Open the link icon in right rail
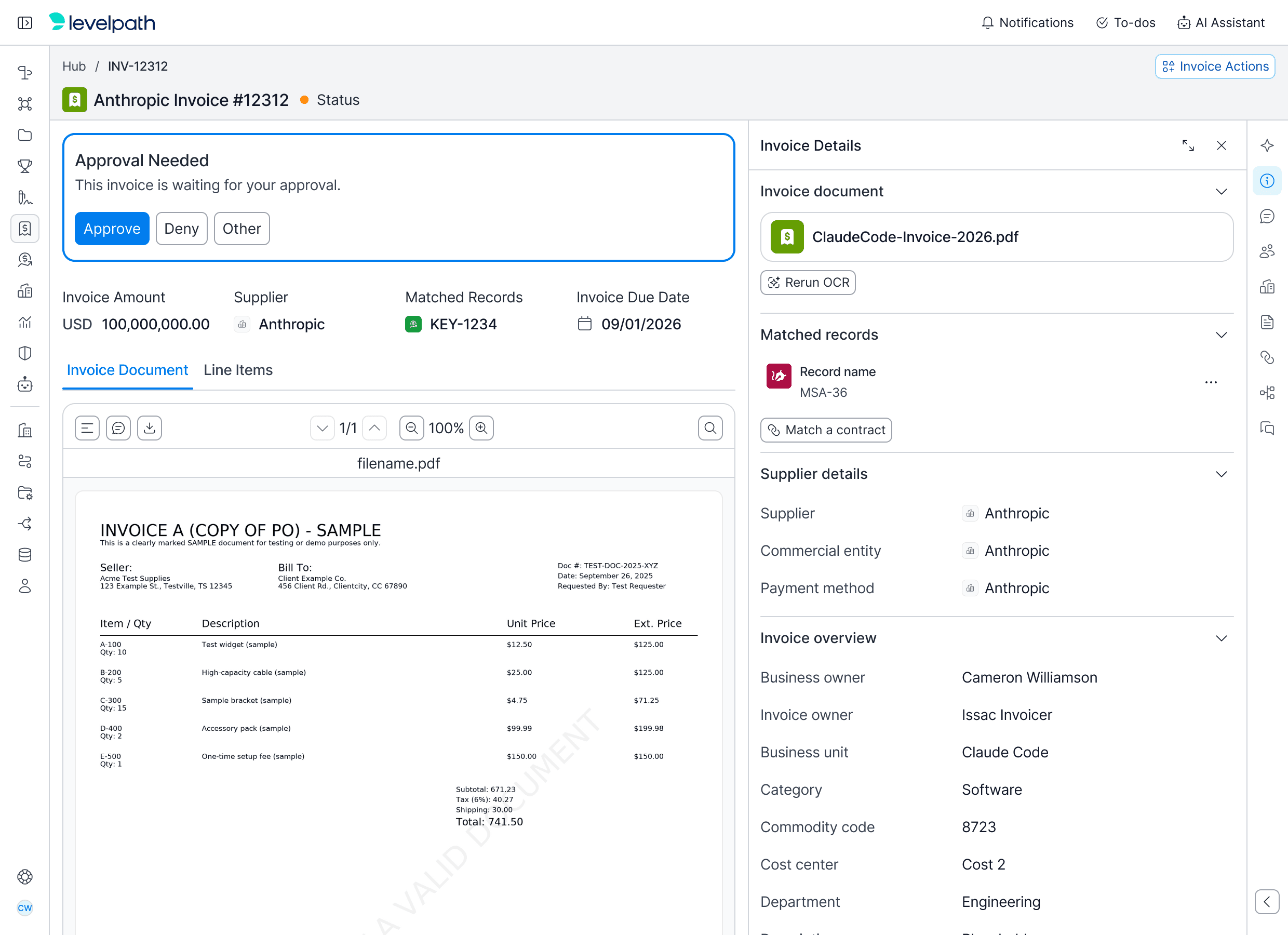Viewport: 1288px width, 935px height. 1267,357
